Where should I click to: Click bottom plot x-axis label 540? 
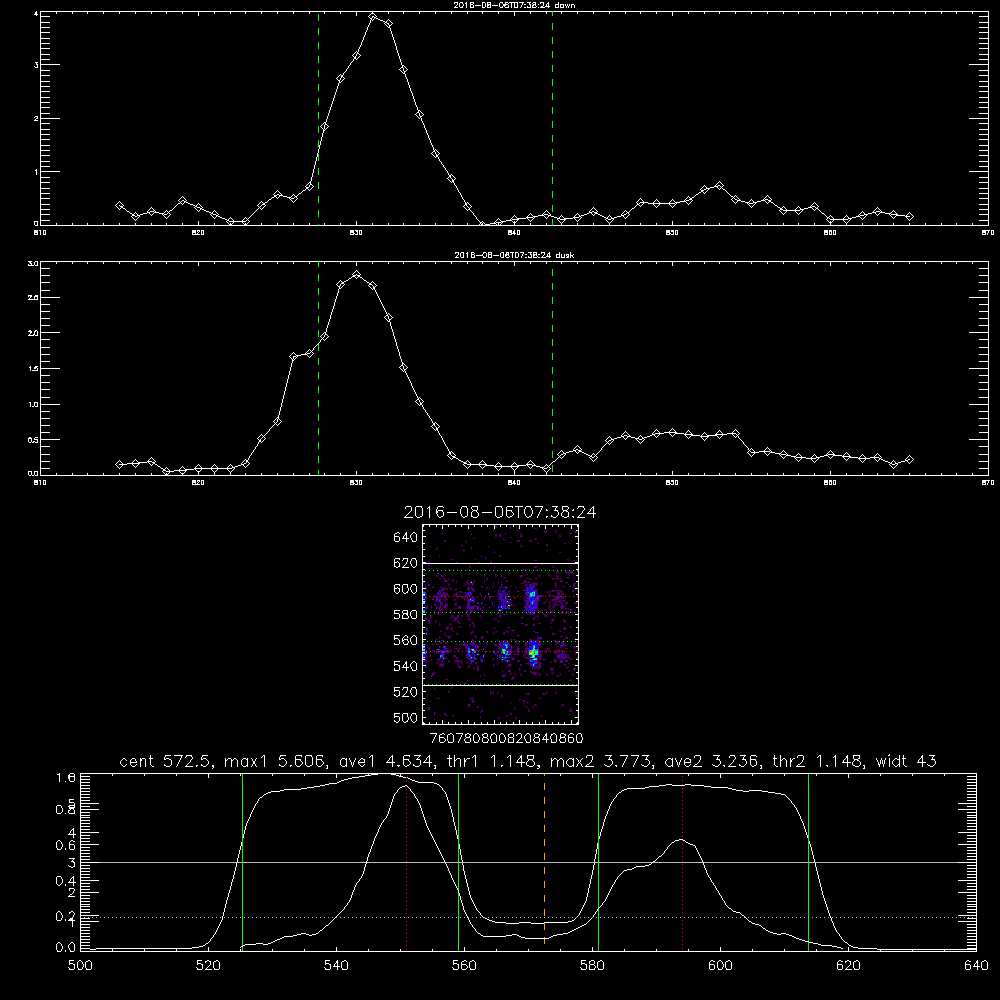coord(336,966)
